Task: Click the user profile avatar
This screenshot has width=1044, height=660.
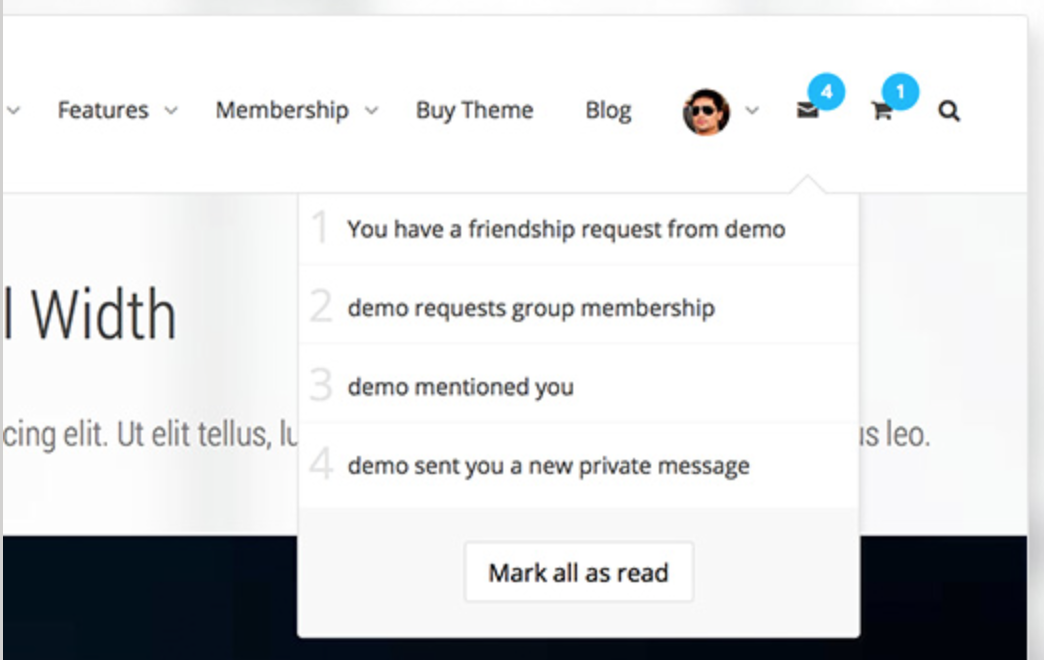Action: (x=706, y=111)
